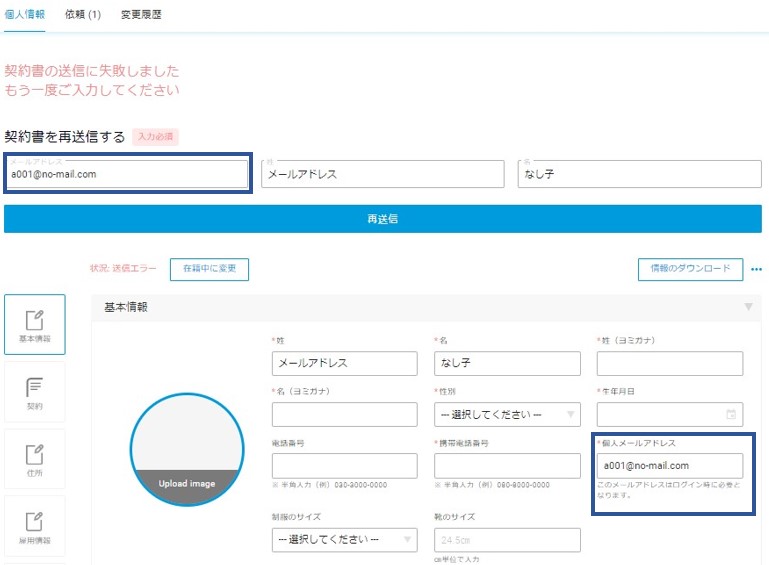Image resolution: width=769 pixels, height=565 pixels.
Task: Collapse the 基本情報 section arrow
Action: pos(748,307)
